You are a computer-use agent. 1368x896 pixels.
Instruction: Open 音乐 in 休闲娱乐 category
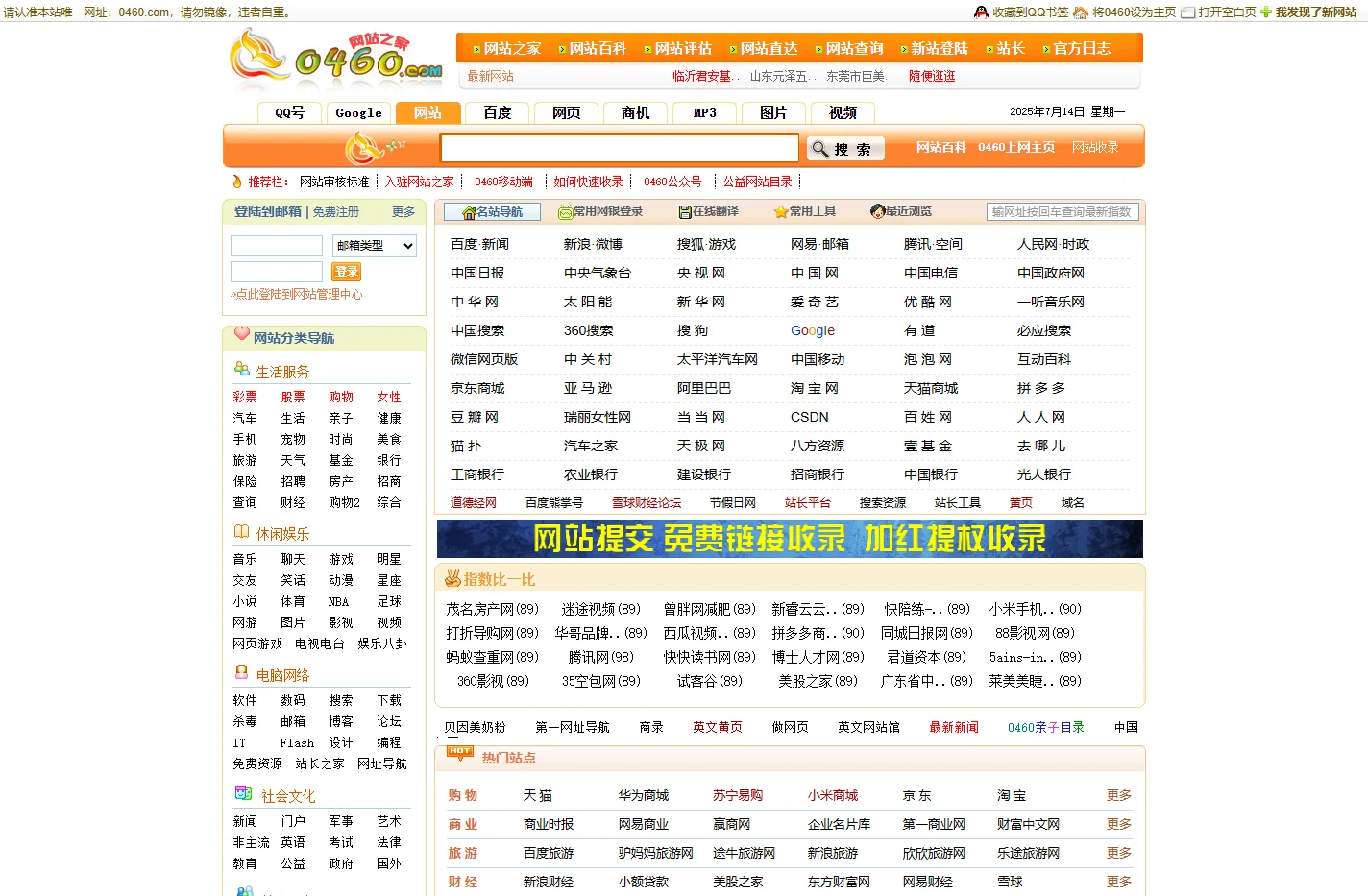pyautogui.click(x=245, y=559)
